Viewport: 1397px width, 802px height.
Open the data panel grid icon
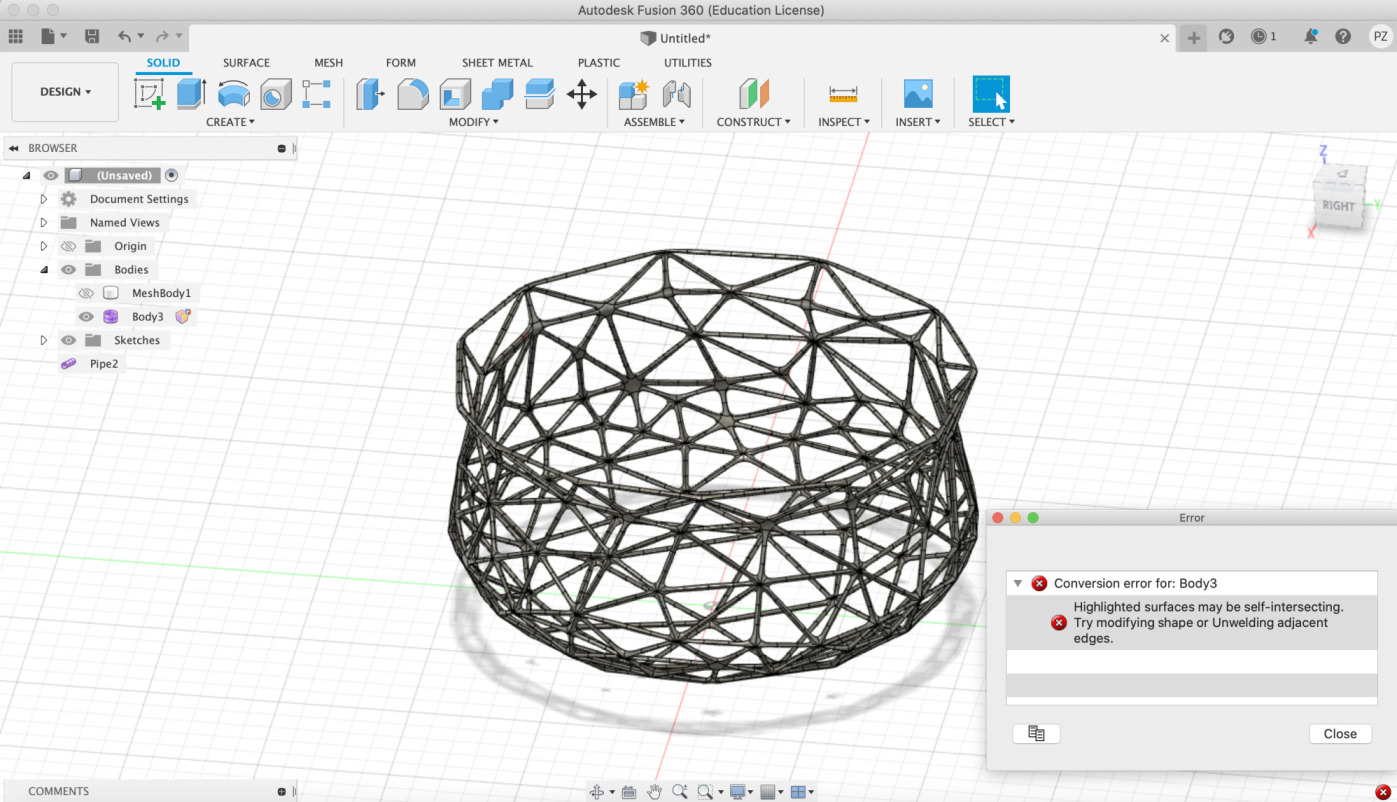tap(15, 37)
